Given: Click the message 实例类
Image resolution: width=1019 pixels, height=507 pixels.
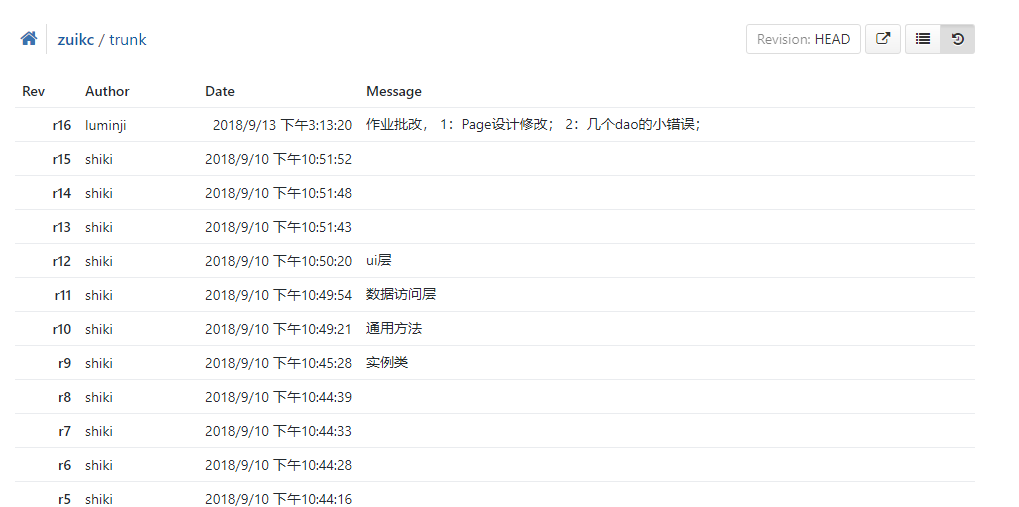Looking at the screenshot, I should coord(387,363).
